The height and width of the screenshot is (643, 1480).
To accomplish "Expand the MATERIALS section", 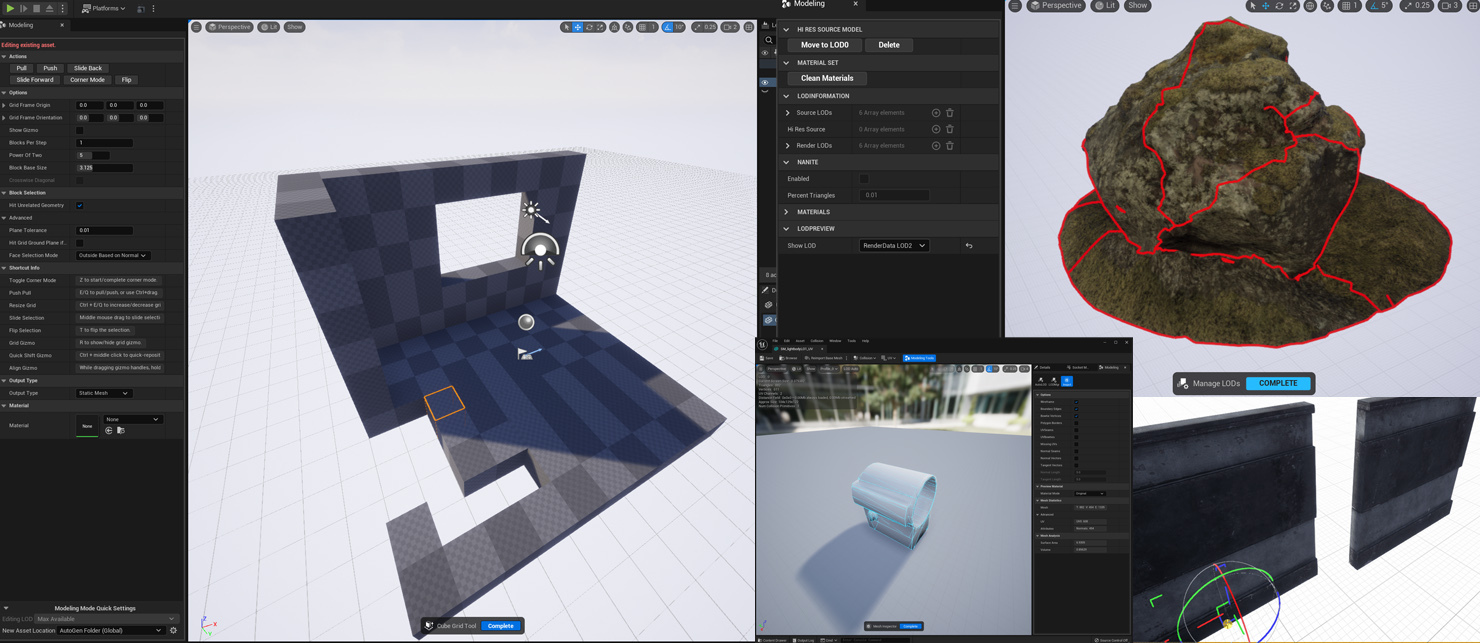I will (786, 212).
